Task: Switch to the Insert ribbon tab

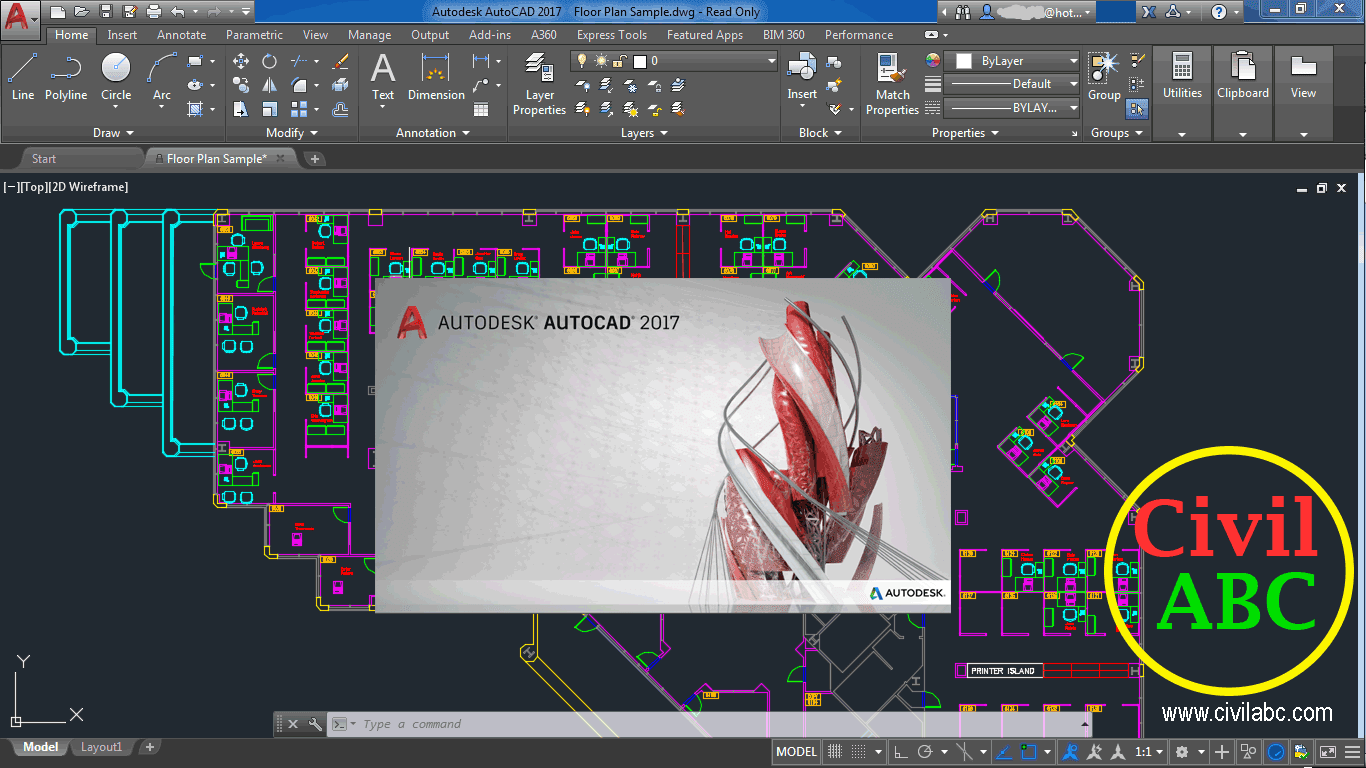Action: [x=123, y=35]
